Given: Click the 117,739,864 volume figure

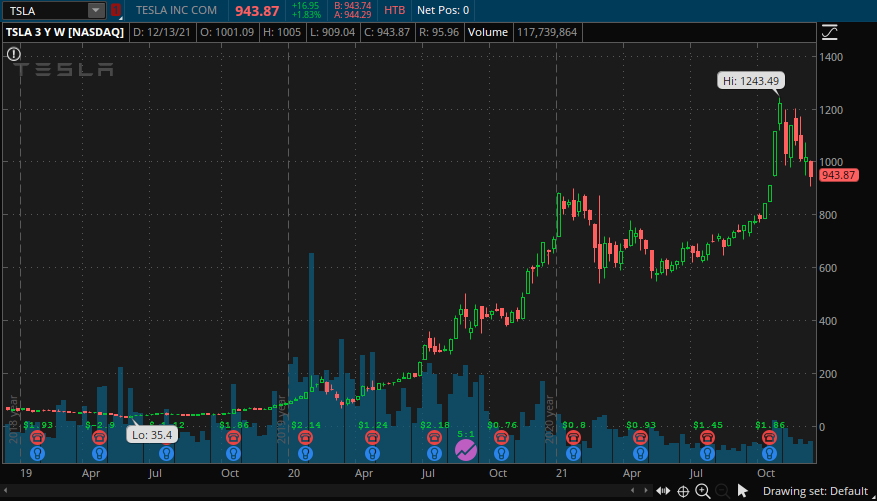Looking at the screenshot, I should tap(546, 32).
